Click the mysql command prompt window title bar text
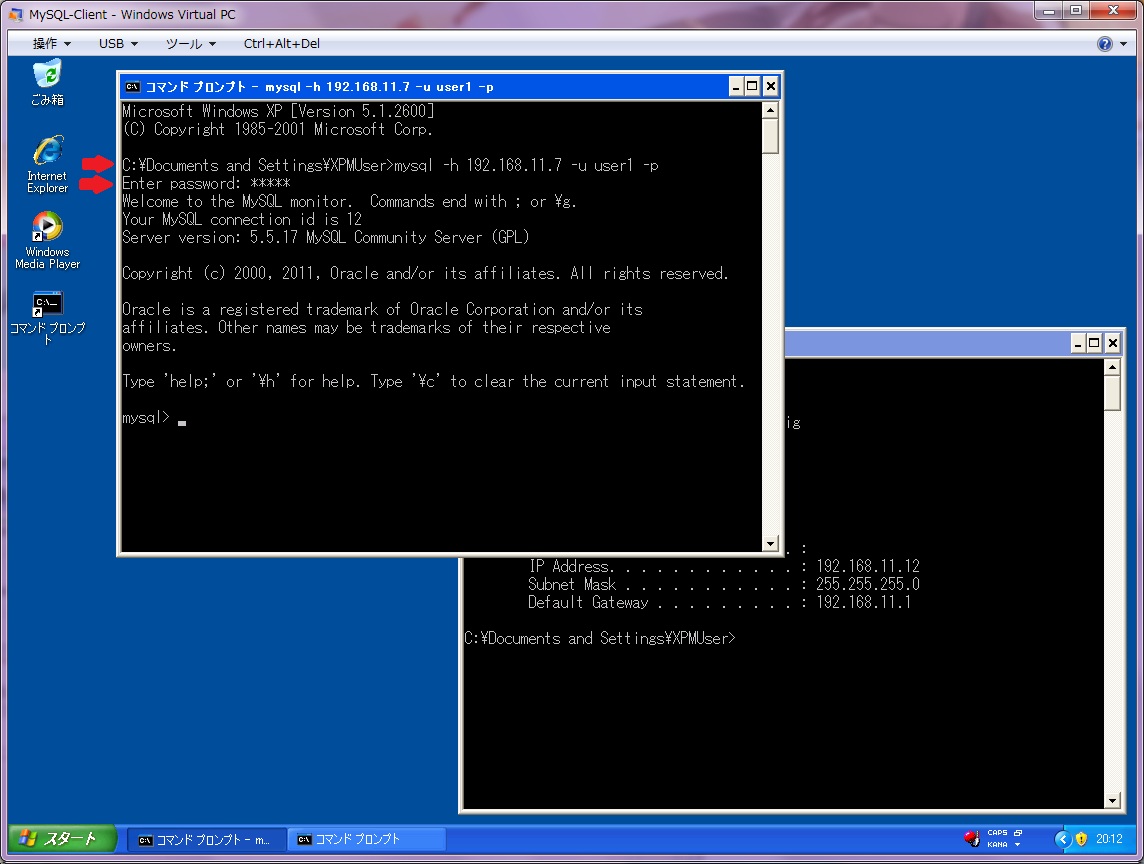This screenshot has width=1144, height=864. pyautogui.click(x=320, y=87)
